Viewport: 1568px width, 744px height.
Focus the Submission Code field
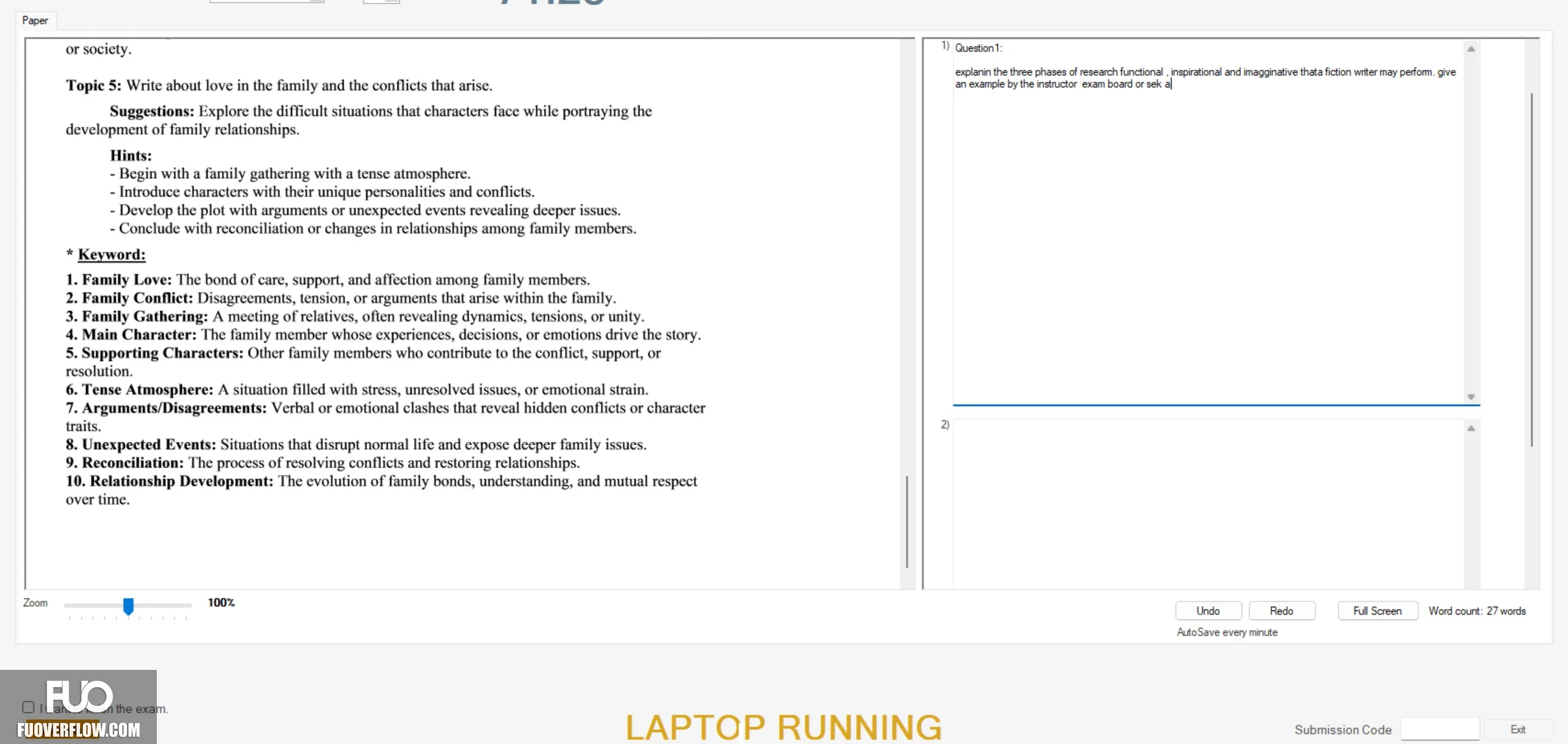1440,729
